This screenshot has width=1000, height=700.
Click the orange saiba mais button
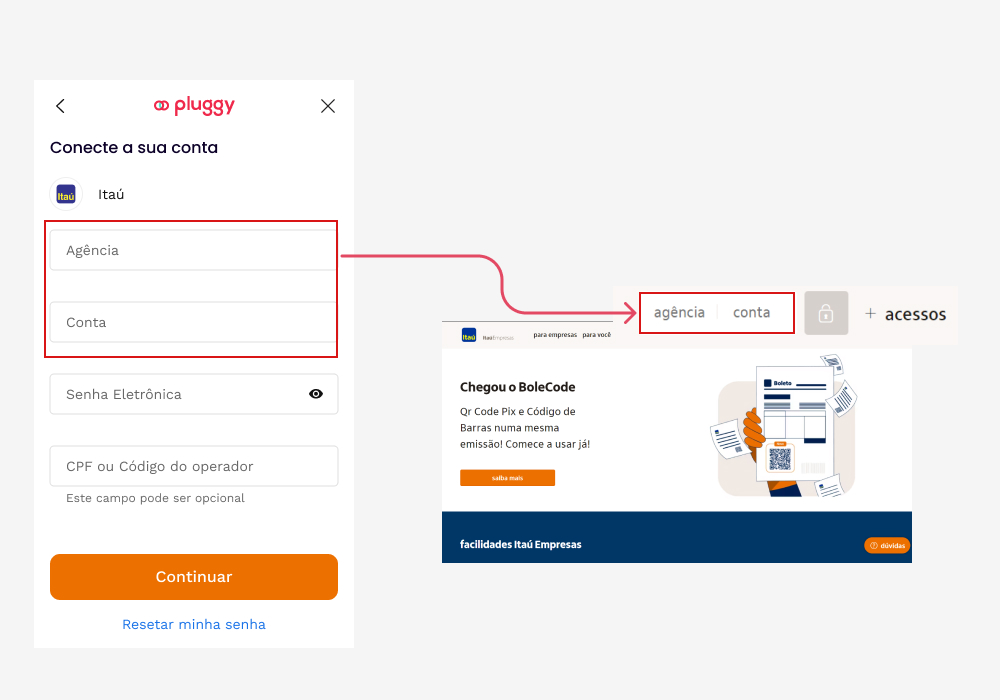point(508,478)
